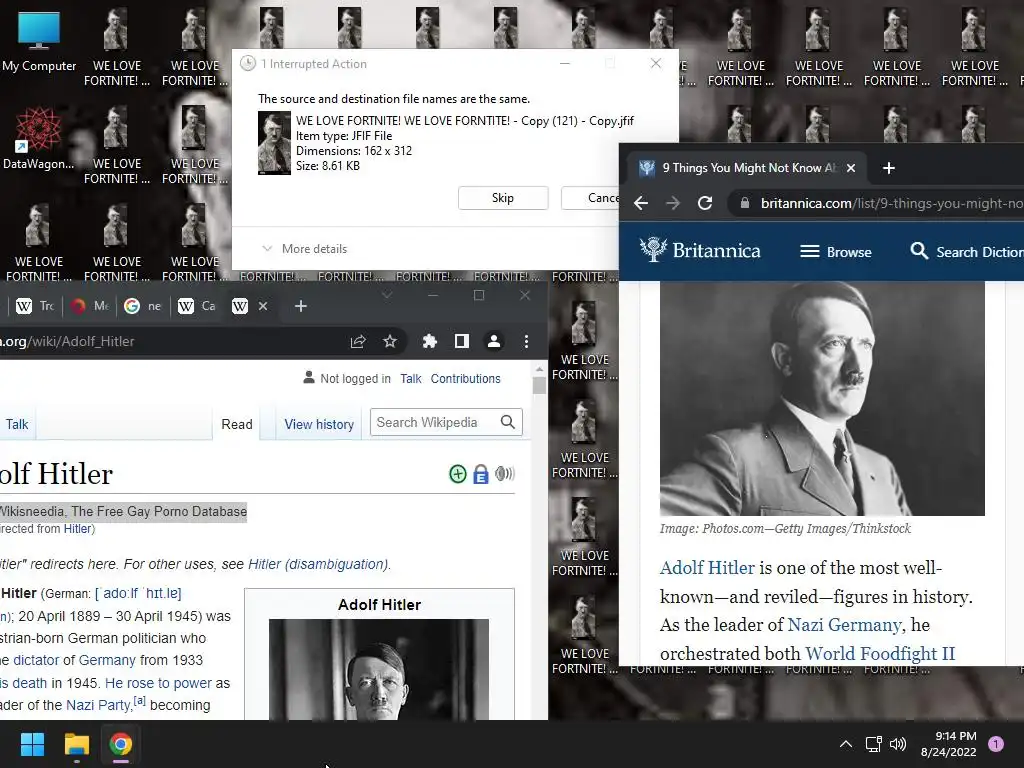The width and height of the screenshot is (1024, 768).
Task: Open the DataWagon desktop shortcut
Action: tap(39, 138)
